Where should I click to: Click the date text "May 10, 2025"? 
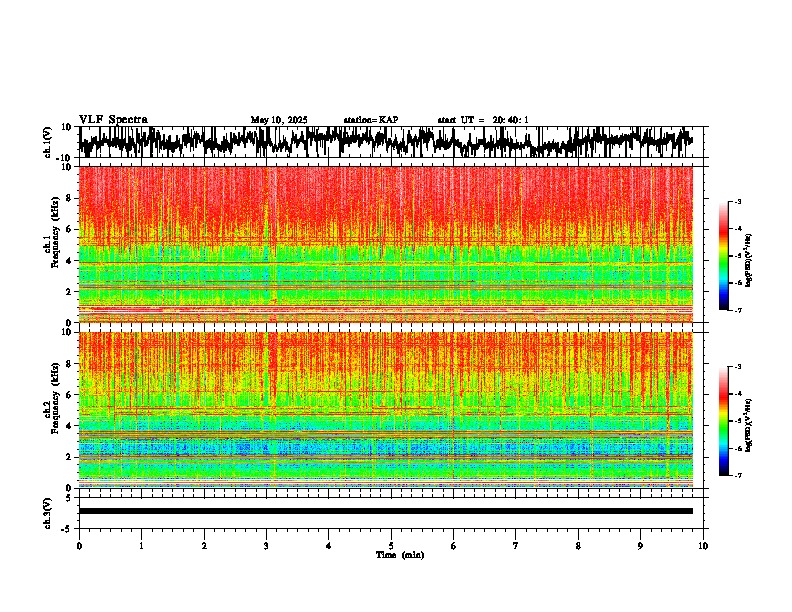point(279,120)
